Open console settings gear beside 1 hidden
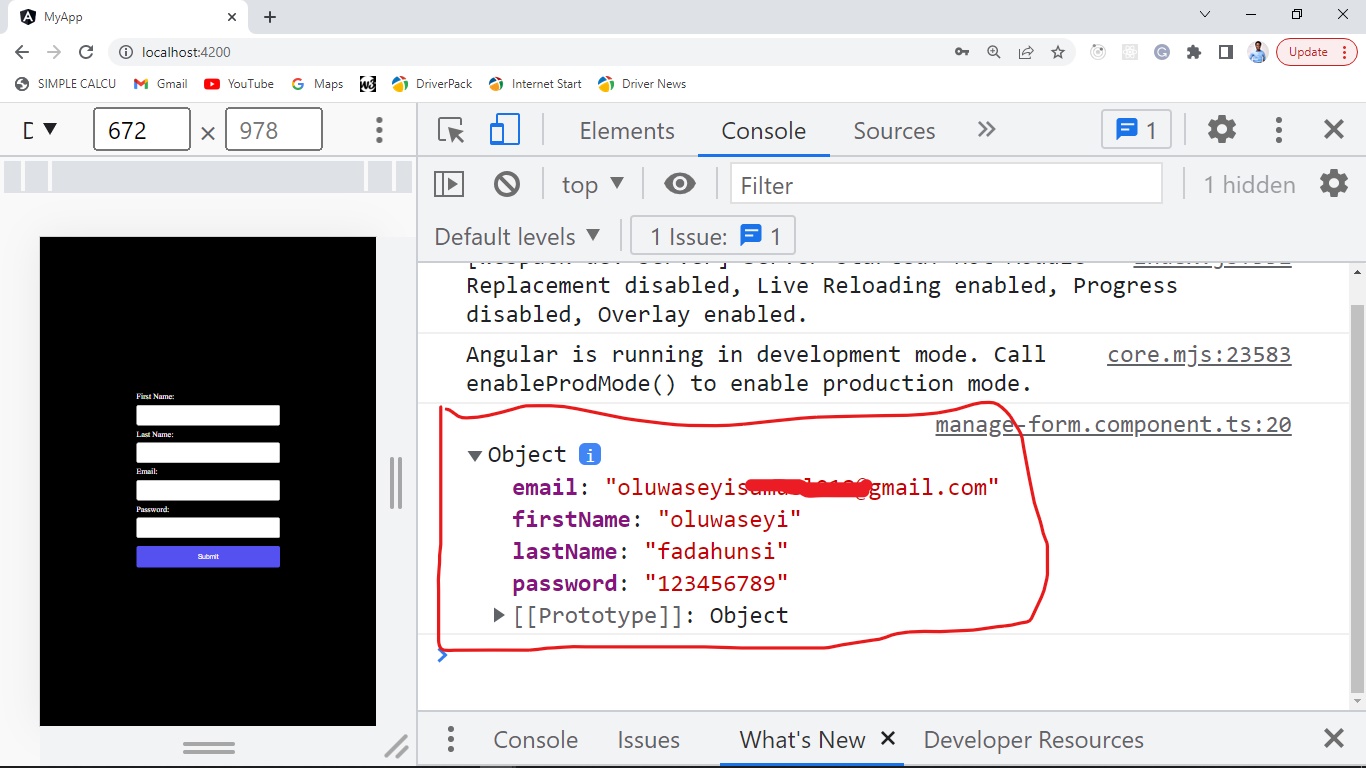1366x768 pixels. (1334, 183)
